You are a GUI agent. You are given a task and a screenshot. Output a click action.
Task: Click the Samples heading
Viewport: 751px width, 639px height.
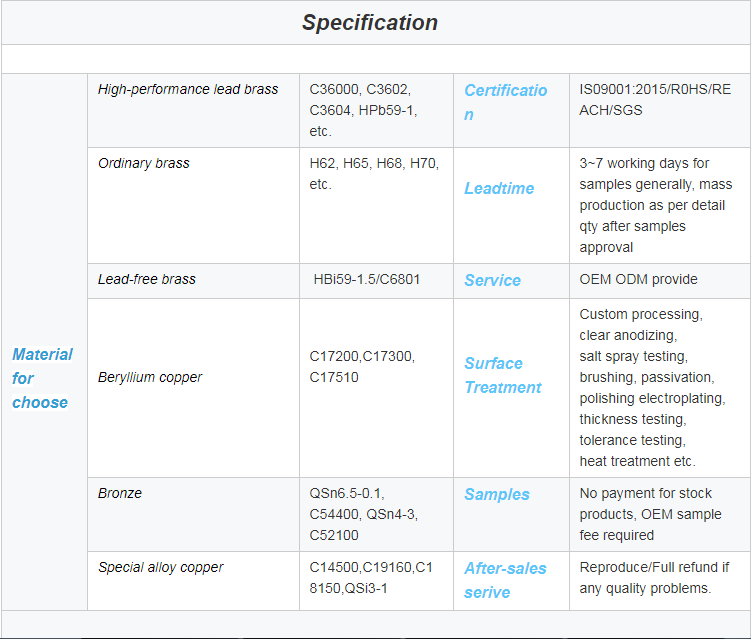point(497,494)
